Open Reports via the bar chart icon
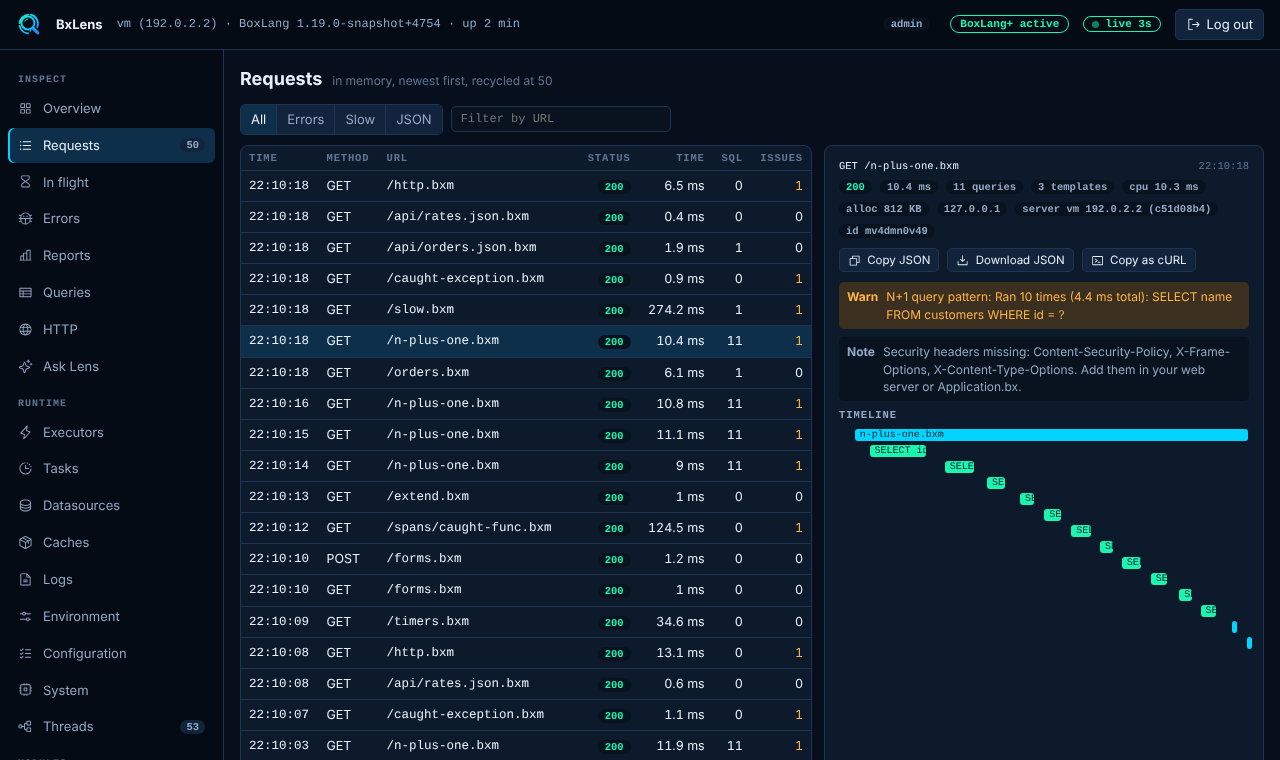 click(26, 255)
